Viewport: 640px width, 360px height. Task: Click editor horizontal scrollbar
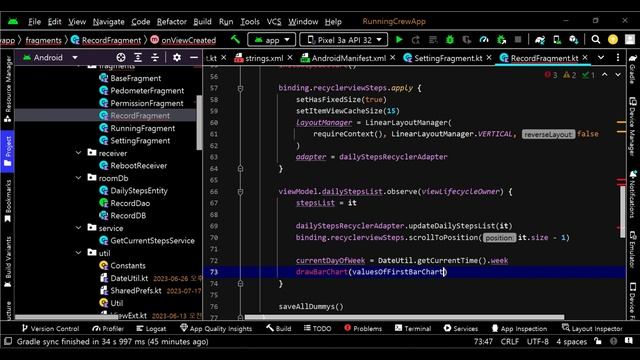[404, 316]
